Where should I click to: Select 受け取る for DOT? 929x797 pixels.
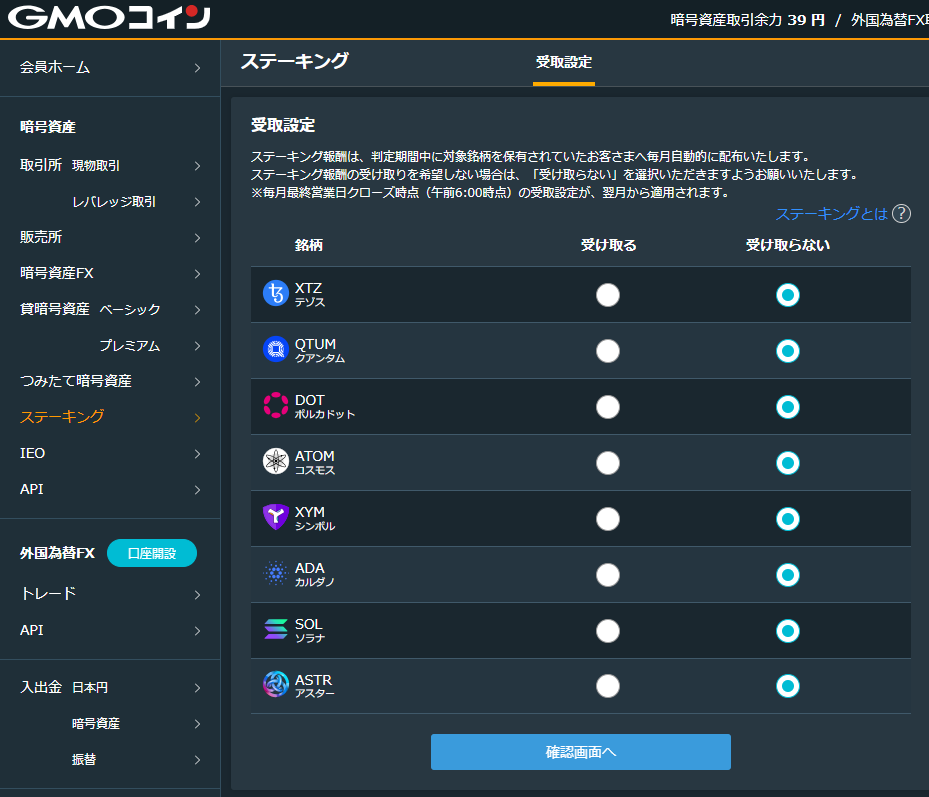(x=608, y=407)
